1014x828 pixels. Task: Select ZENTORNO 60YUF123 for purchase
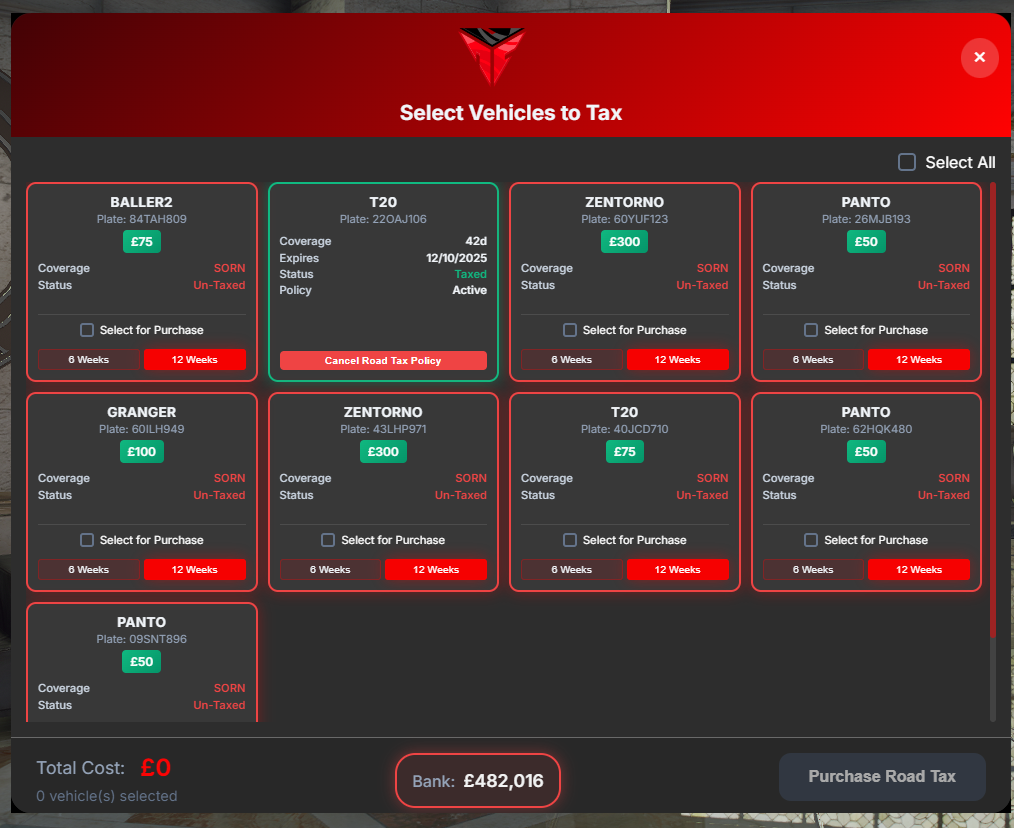[570, 330]
